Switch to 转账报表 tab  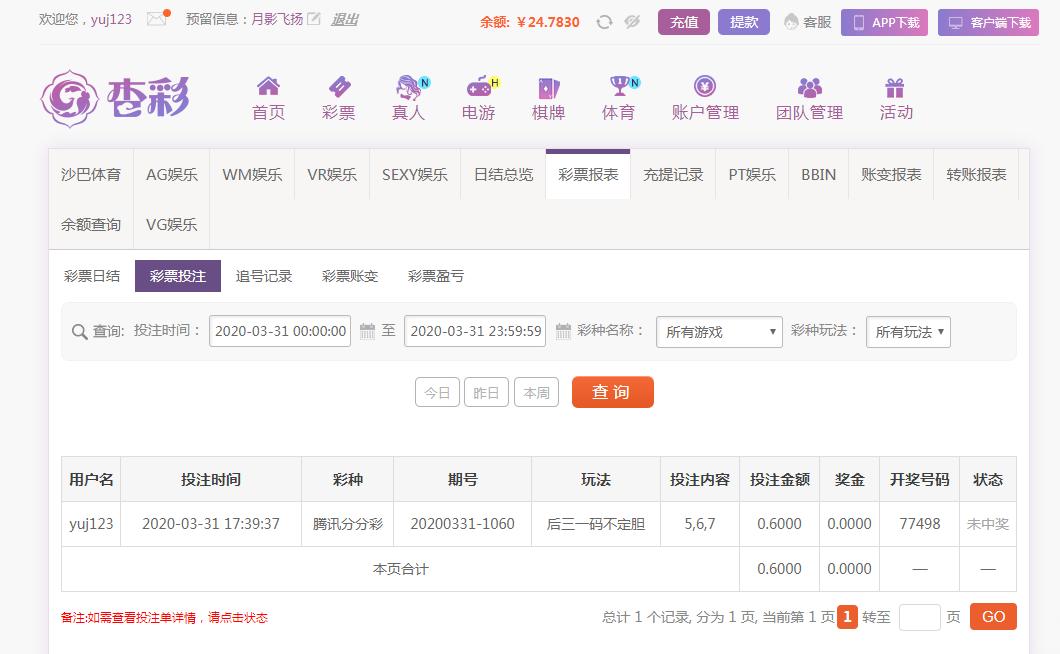coord(976,174)
